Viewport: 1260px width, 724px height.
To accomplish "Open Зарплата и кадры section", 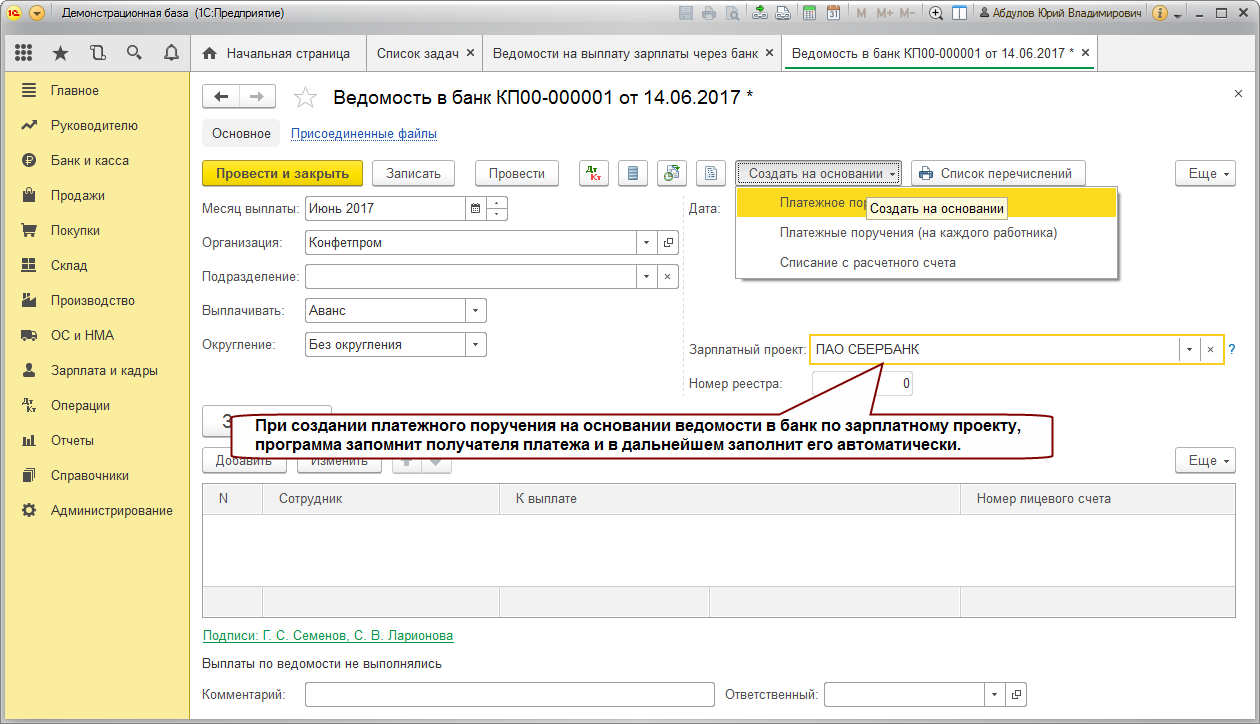I will point(104,370).
